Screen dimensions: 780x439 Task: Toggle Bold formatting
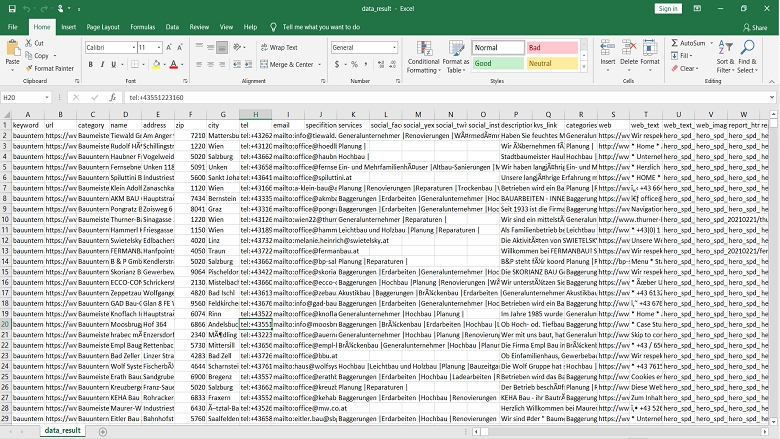pyautogui.click(x=91, y=64)
